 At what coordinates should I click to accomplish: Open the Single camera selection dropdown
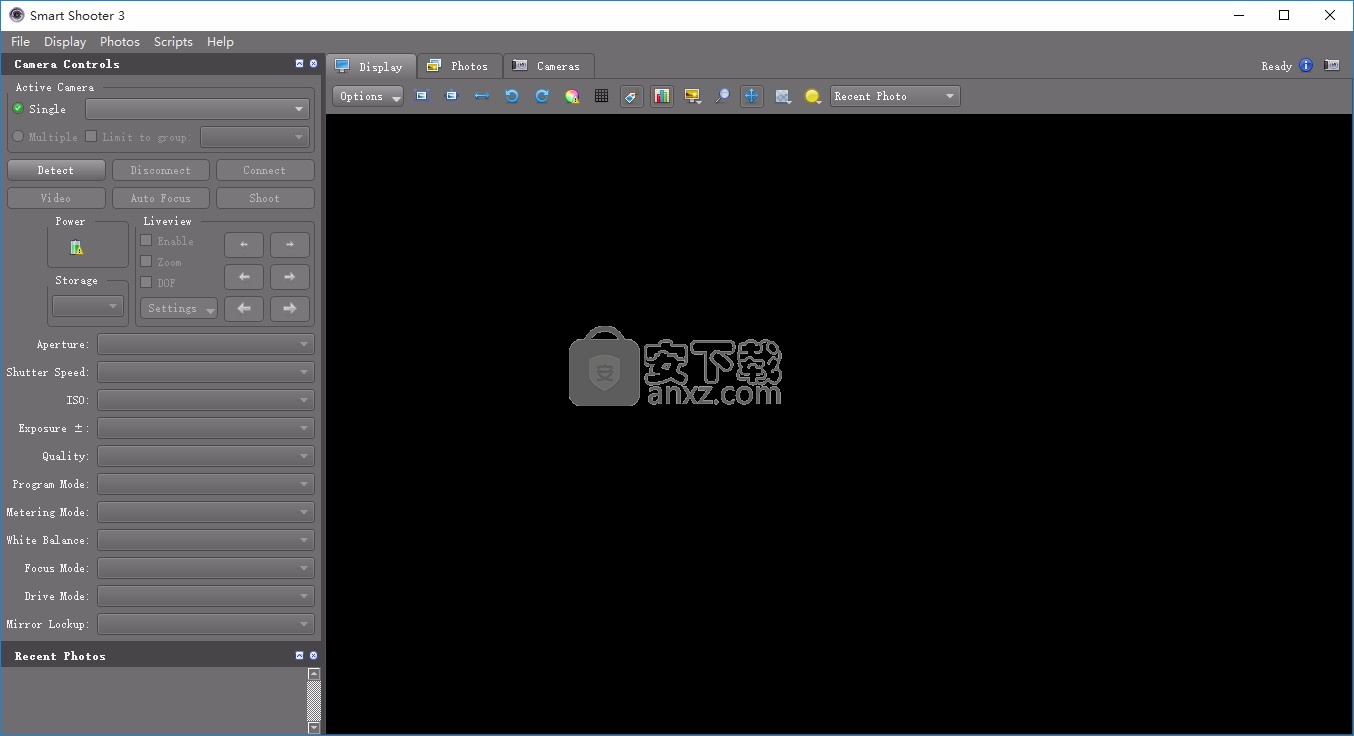pyautogui.click(x=197, y=109)
